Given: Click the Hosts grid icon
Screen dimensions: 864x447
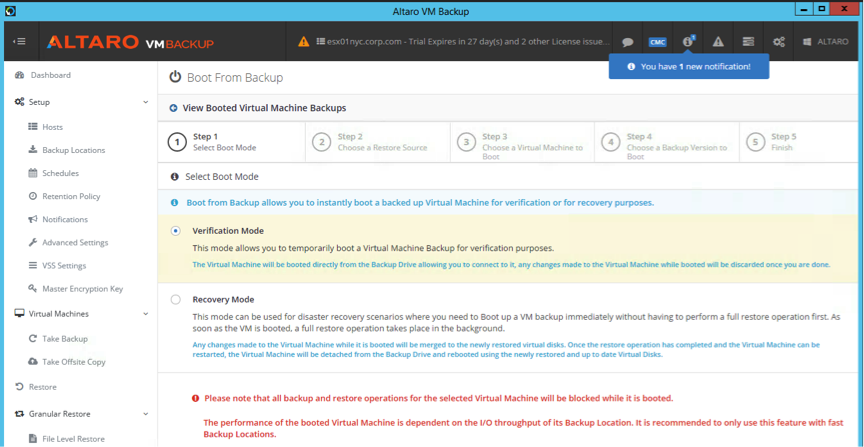Looking at the screenshot, I should pos(33,127).
